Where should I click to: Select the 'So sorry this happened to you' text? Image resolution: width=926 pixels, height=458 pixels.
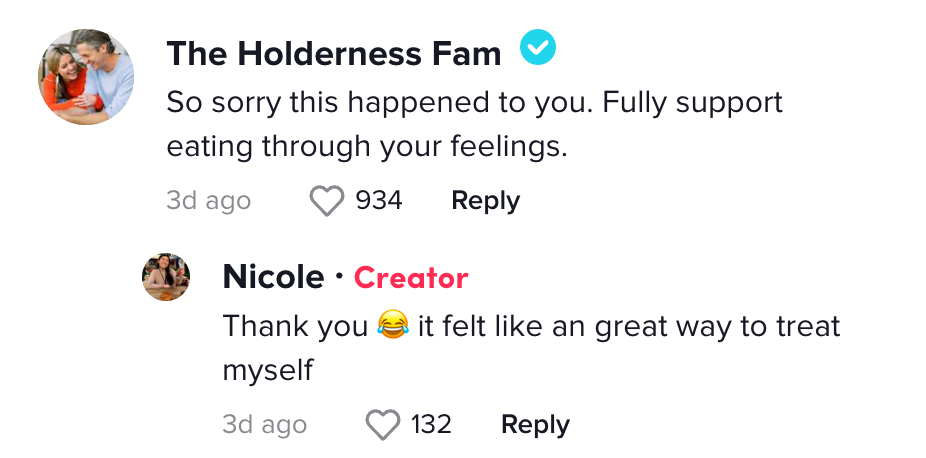380,103
